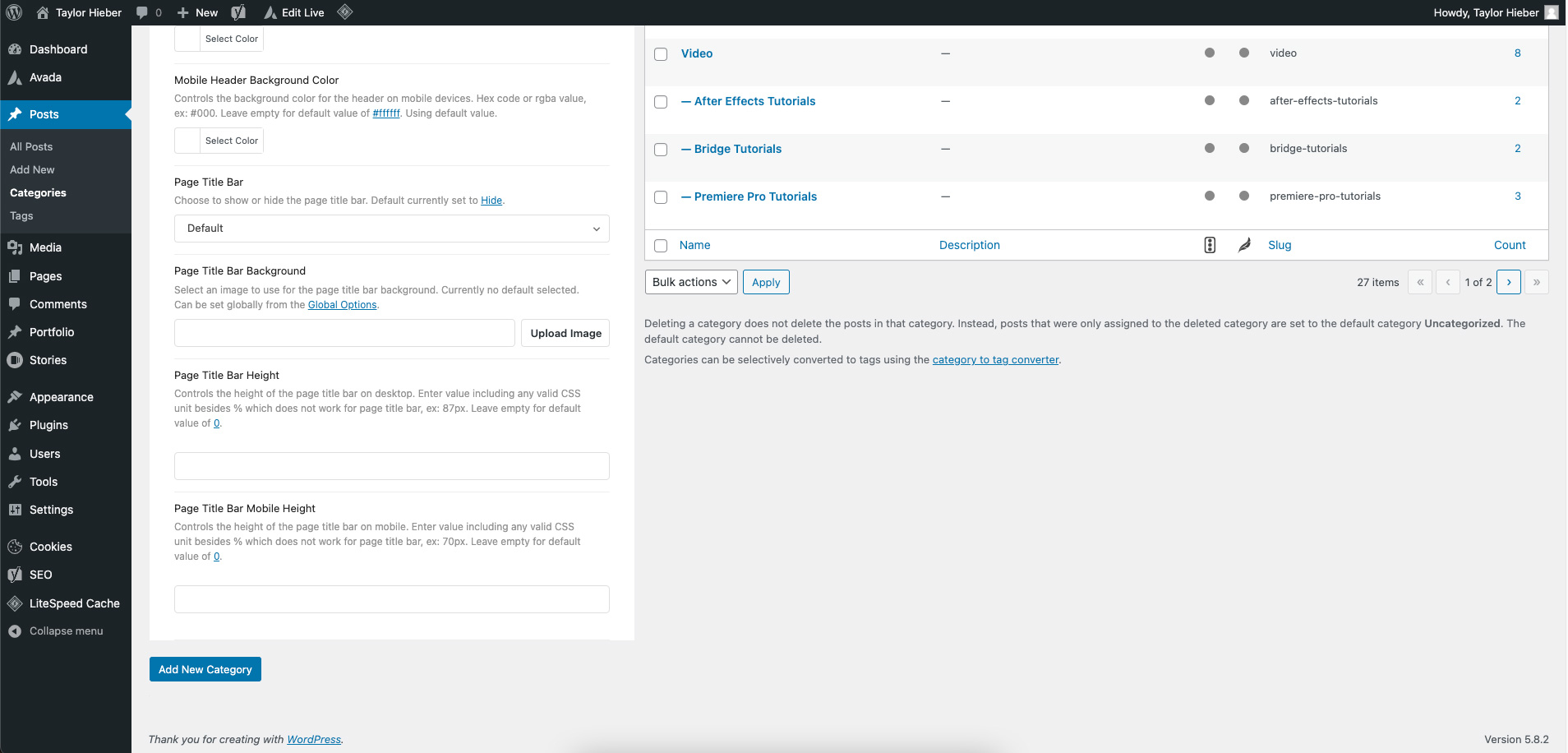Click Apply next to Bulk actions
The image size is (1568, 753).
pyautogui.click(x=766, y=282)
